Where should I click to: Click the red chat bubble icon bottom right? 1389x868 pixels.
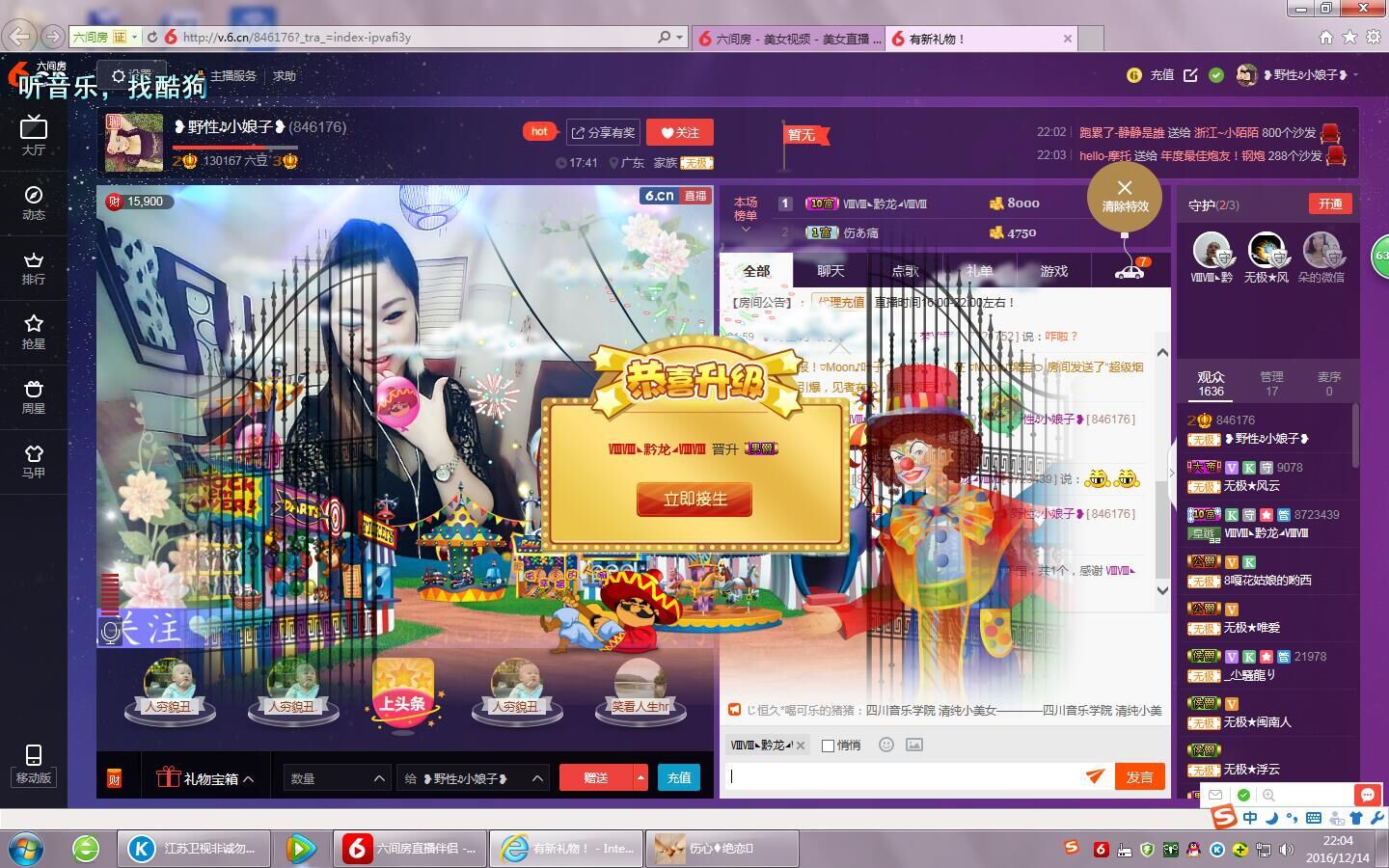click(1367, 795)
